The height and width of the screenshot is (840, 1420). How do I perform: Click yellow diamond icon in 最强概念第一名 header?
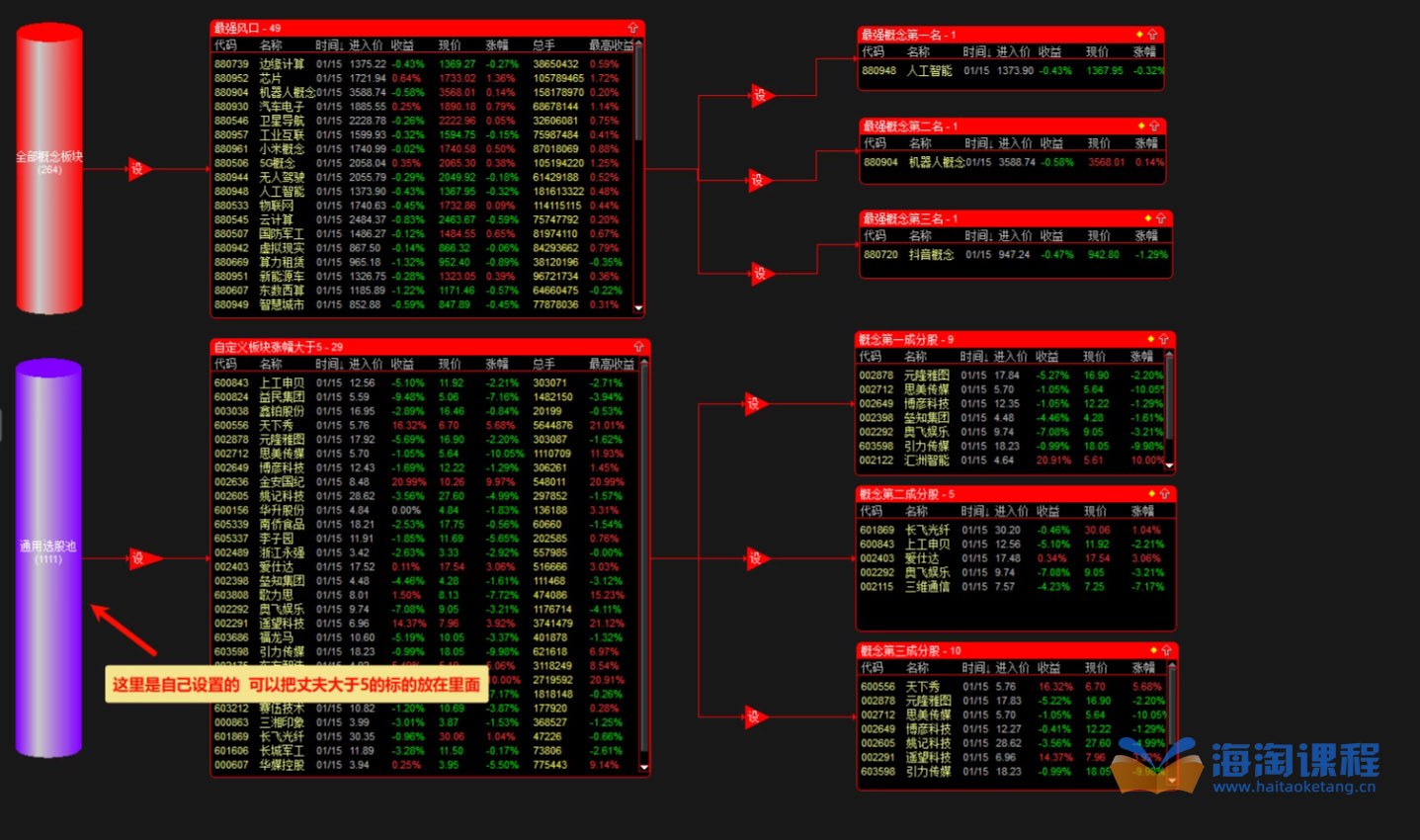pos(1139,35)
